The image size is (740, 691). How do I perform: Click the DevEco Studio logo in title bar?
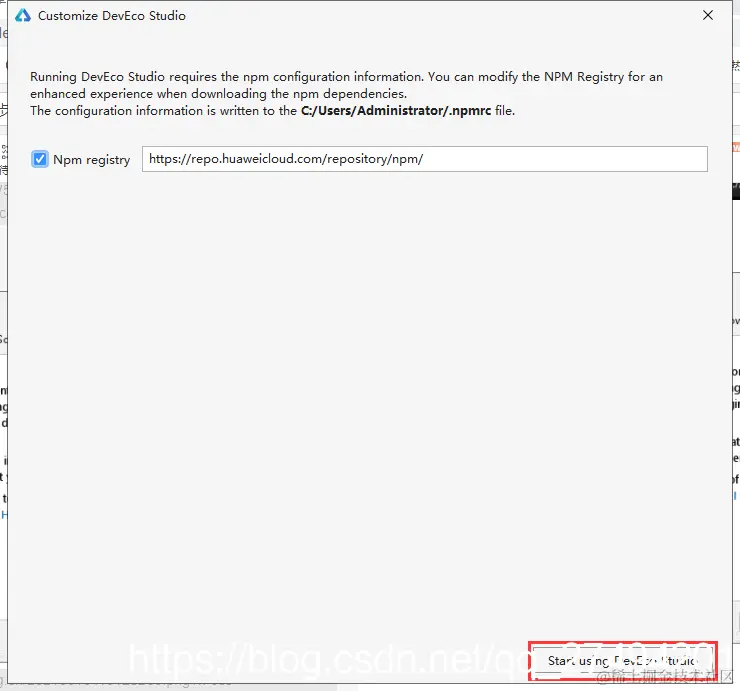[23, 16]
